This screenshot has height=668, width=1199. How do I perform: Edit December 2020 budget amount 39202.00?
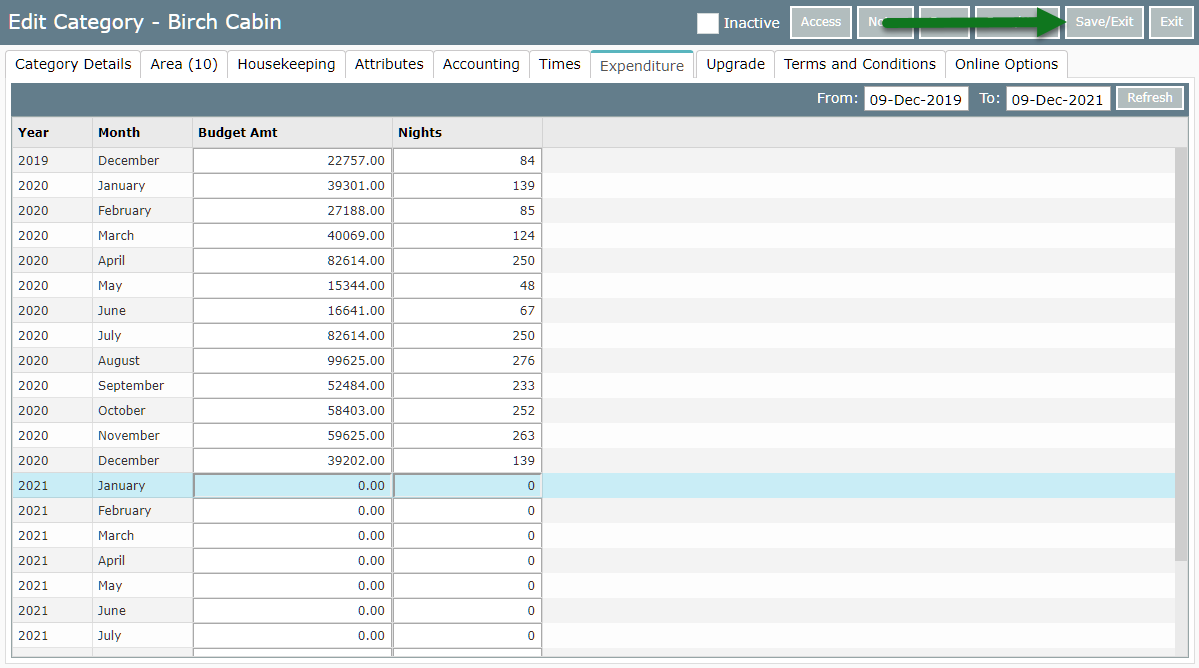click(293, 461)
